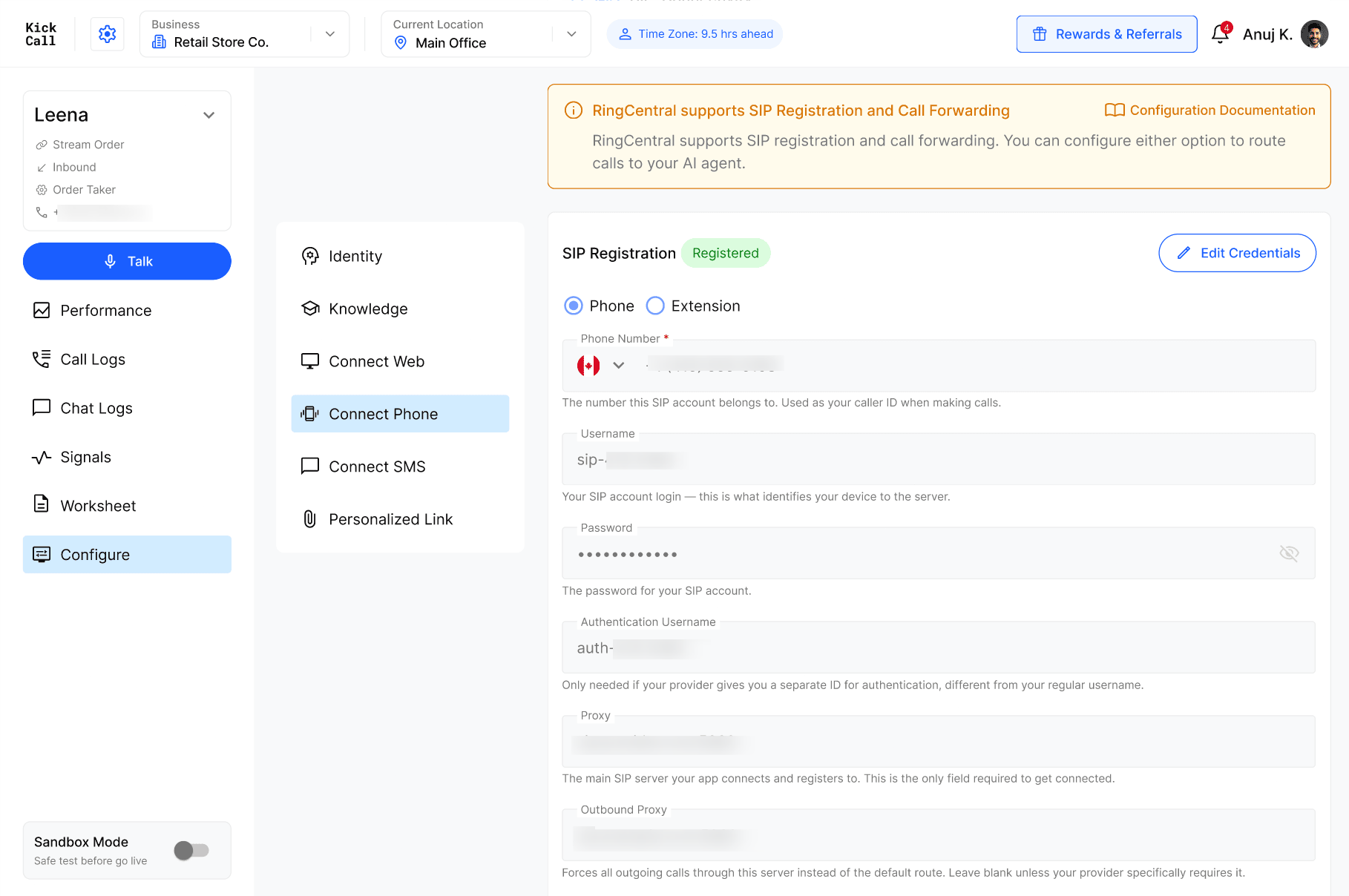The width and height of the screenshot is (1349, 896).
Task: Select the Extension radio button
Action: (x=655, y=306)
